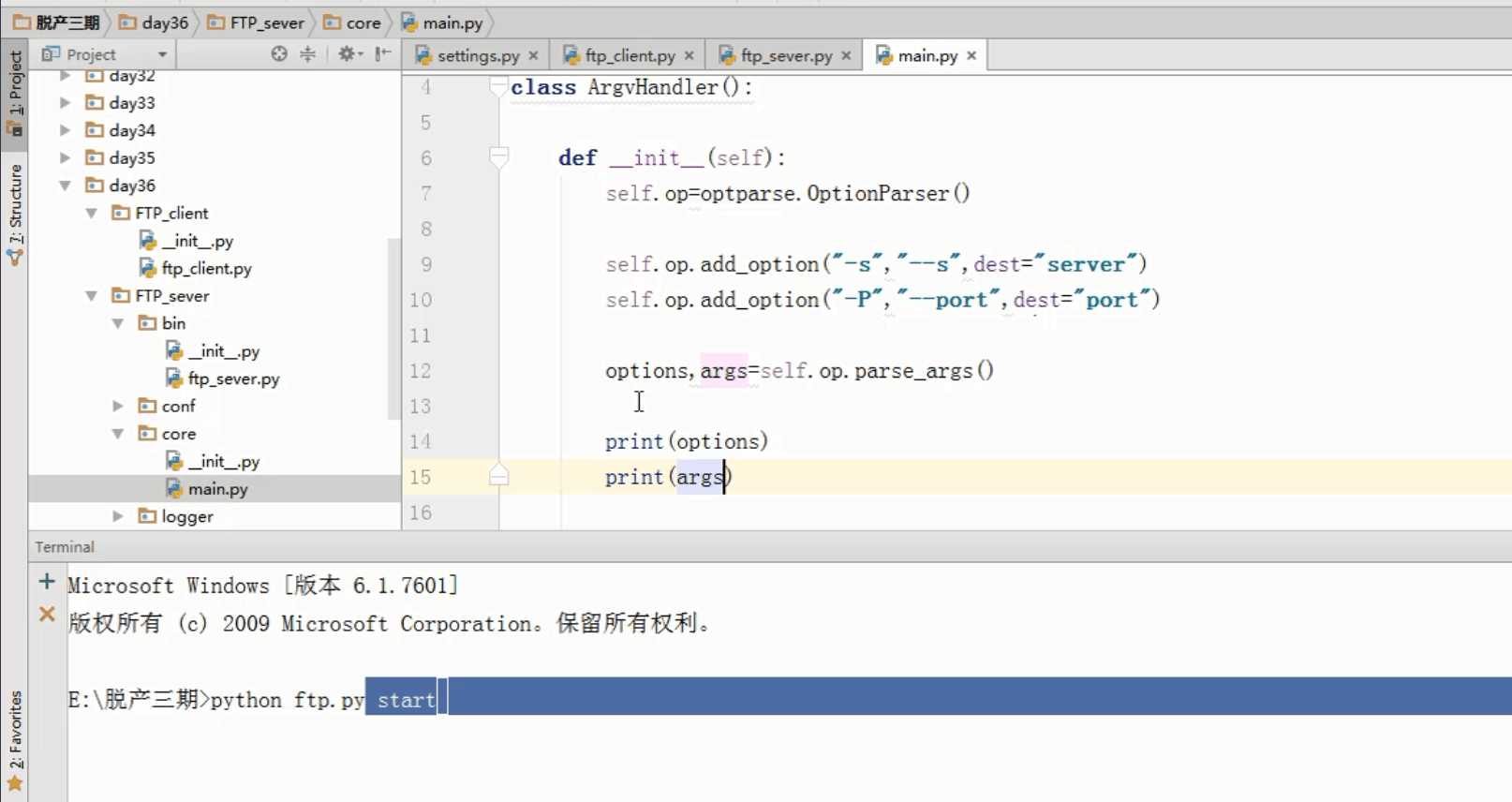This screenshot has height=802, width=1512.
Task: Expand the logger folder
Action: coord(117,516)
